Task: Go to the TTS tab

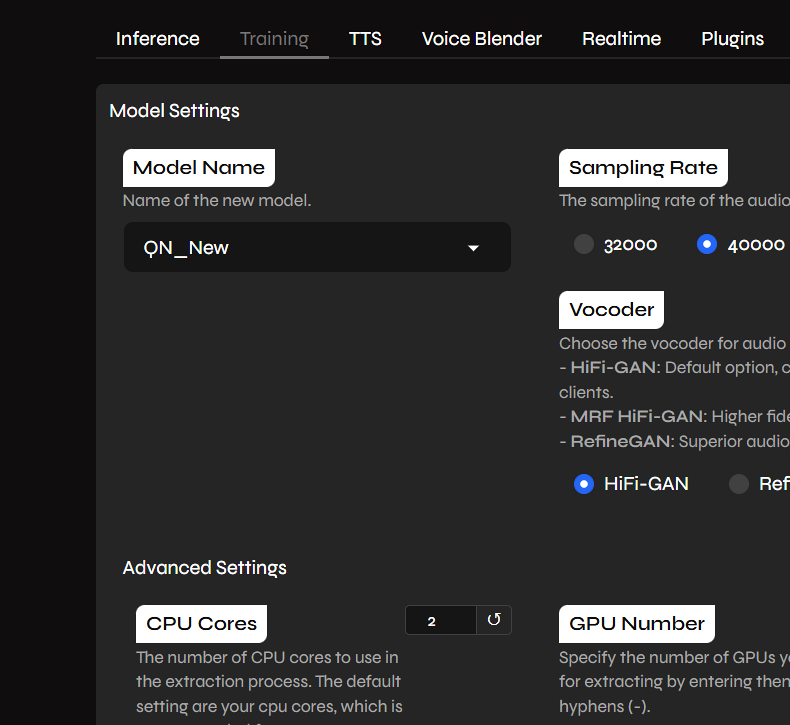Action: click(365, 39)
